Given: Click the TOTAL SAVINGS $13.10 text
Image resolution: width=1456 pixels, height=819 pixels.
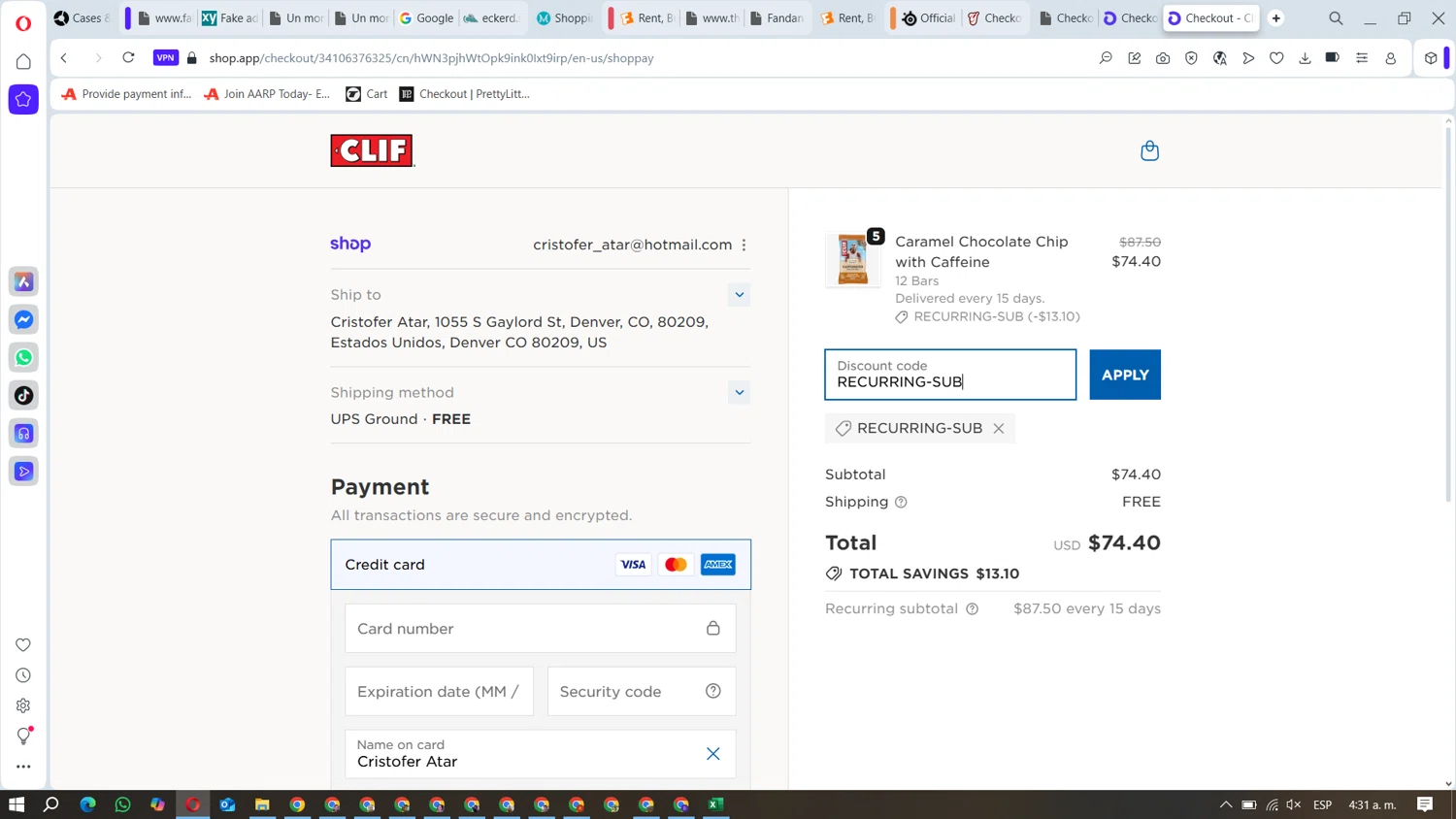Looking at the screenshot, I should click(x=934, y=573).
